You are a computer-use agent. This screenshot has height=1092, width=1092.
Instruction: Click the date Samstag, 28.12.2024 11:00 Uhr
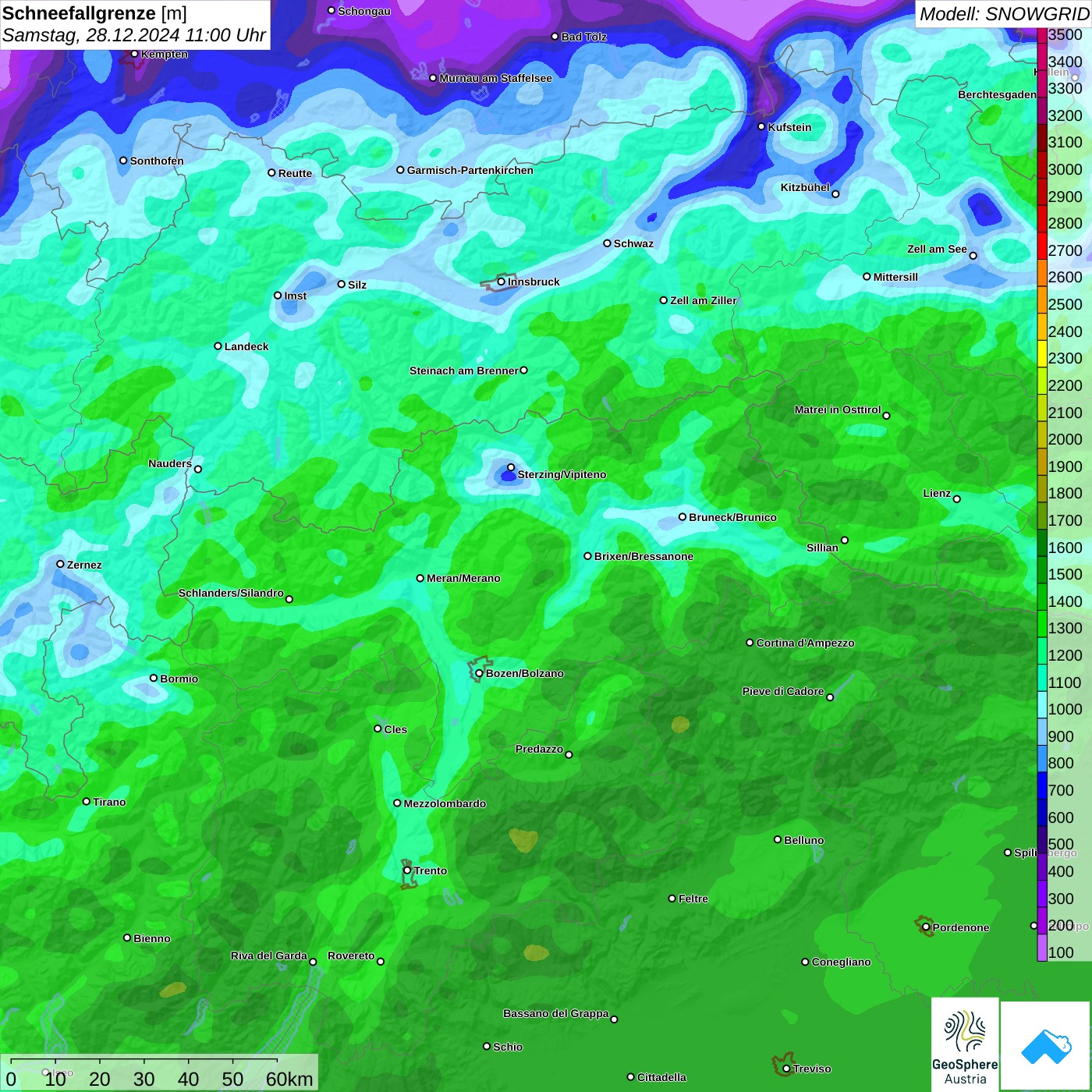134,36
